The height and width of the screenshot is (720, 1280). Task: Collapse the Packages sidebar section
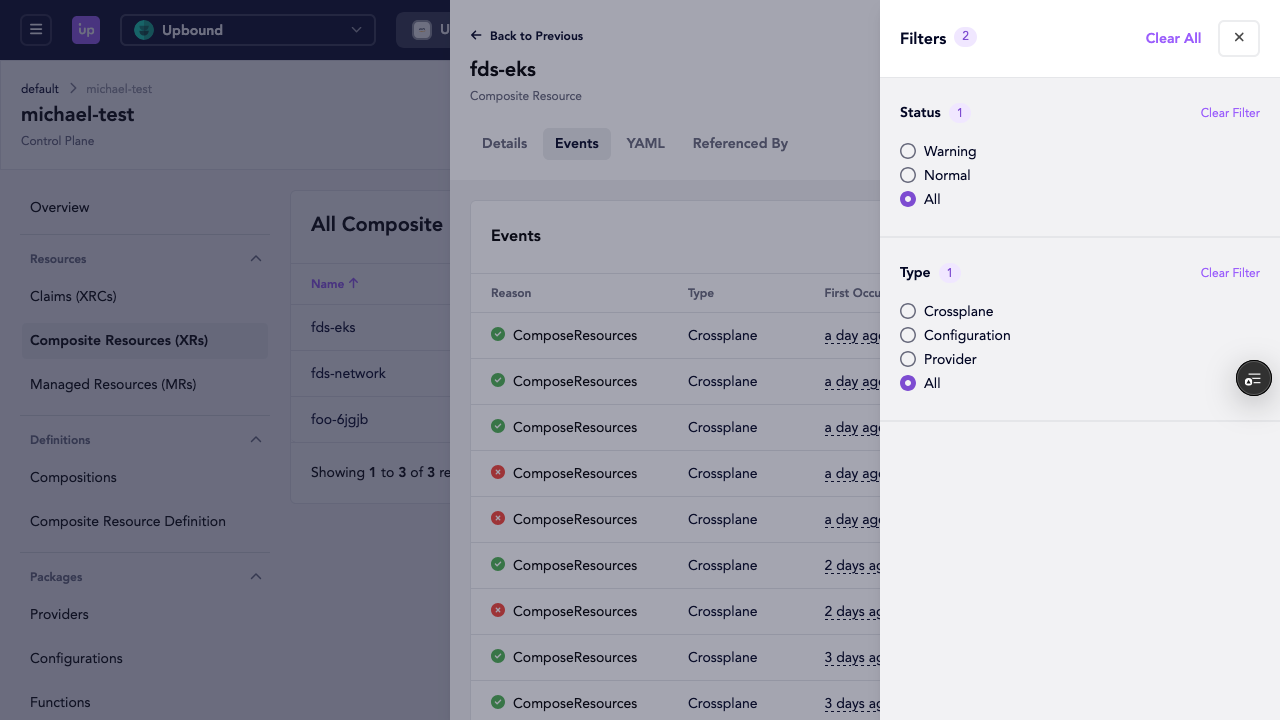pyautogui.click(x=256, y=577)
